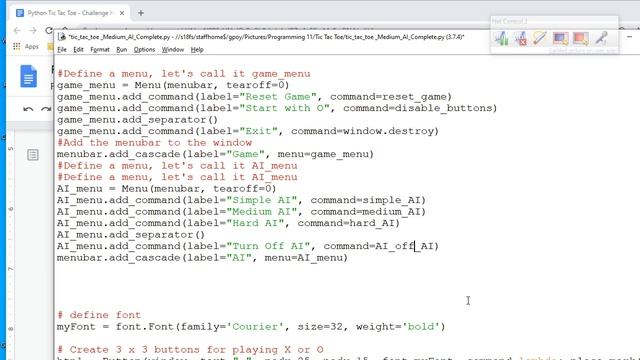Open the Help menu in IDLE
Screen dimensions: 640x360
coord(197,49)
